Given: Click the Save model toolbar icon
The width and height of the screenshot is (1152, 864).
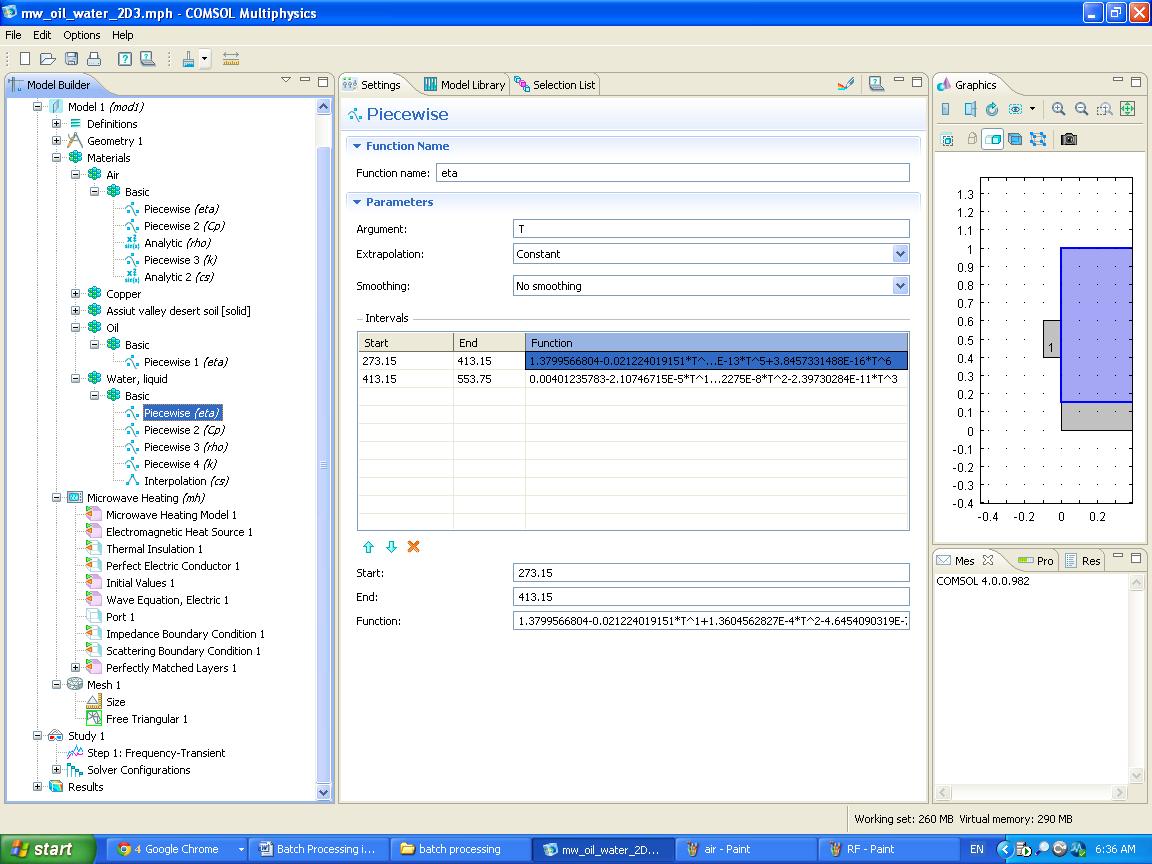Looking at the screenshot, I should click(71, 59).
